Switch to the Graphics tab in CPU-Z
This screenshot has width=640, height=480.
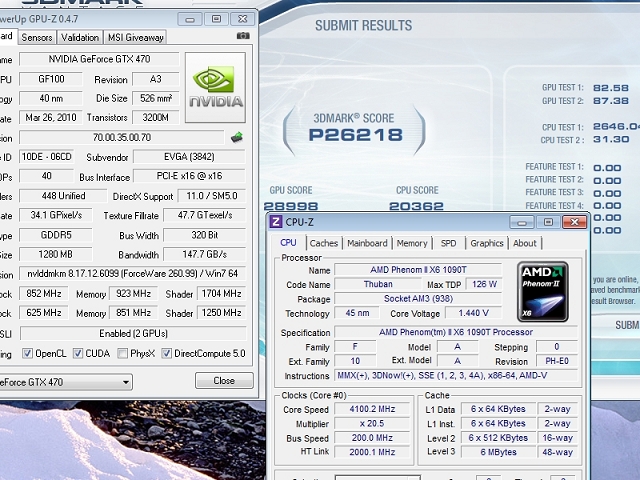point(487,243)
